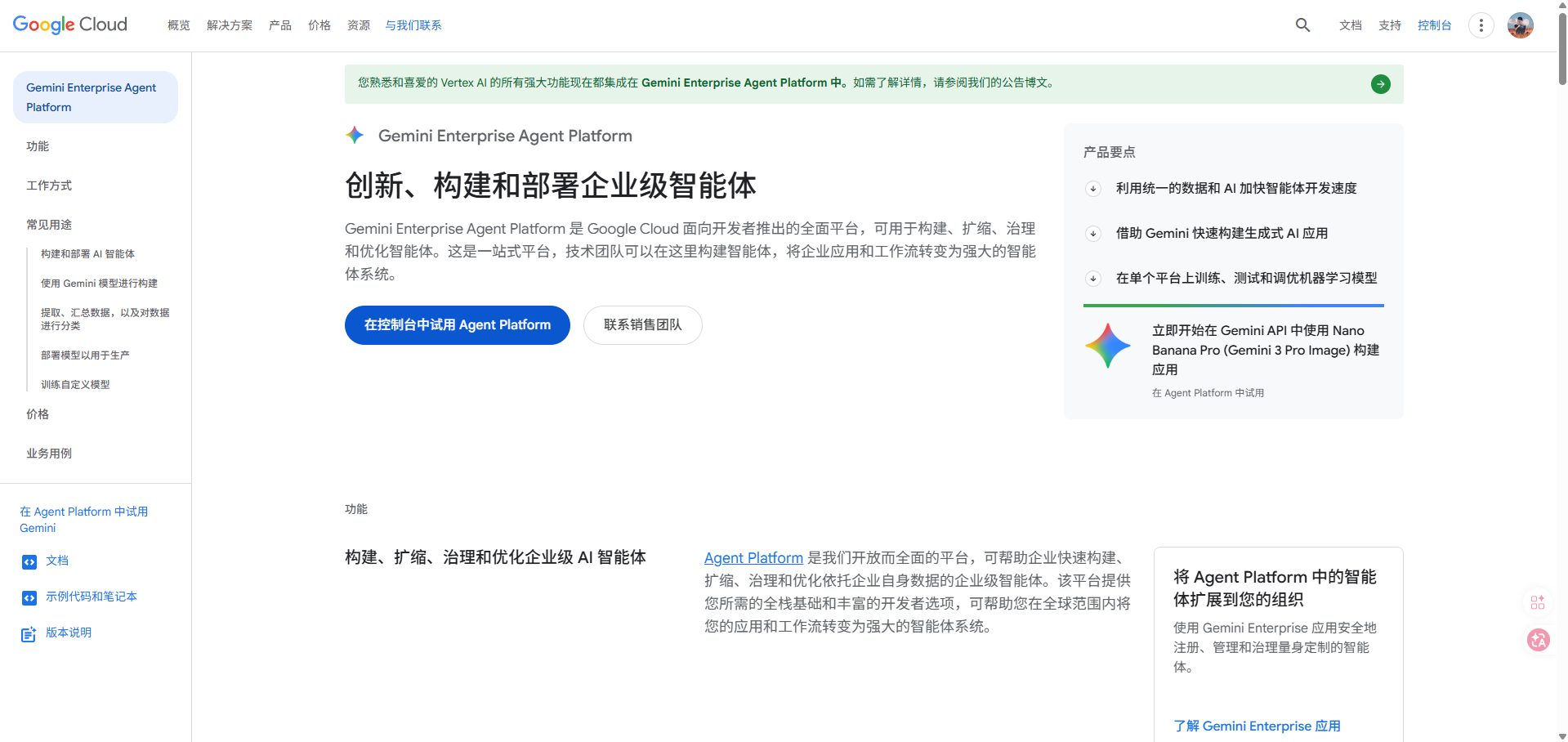Open the Nano Banana Pro promo card title
Image resolution: width=1568 pixels, height=742 pixels.
pos(1266,350)
